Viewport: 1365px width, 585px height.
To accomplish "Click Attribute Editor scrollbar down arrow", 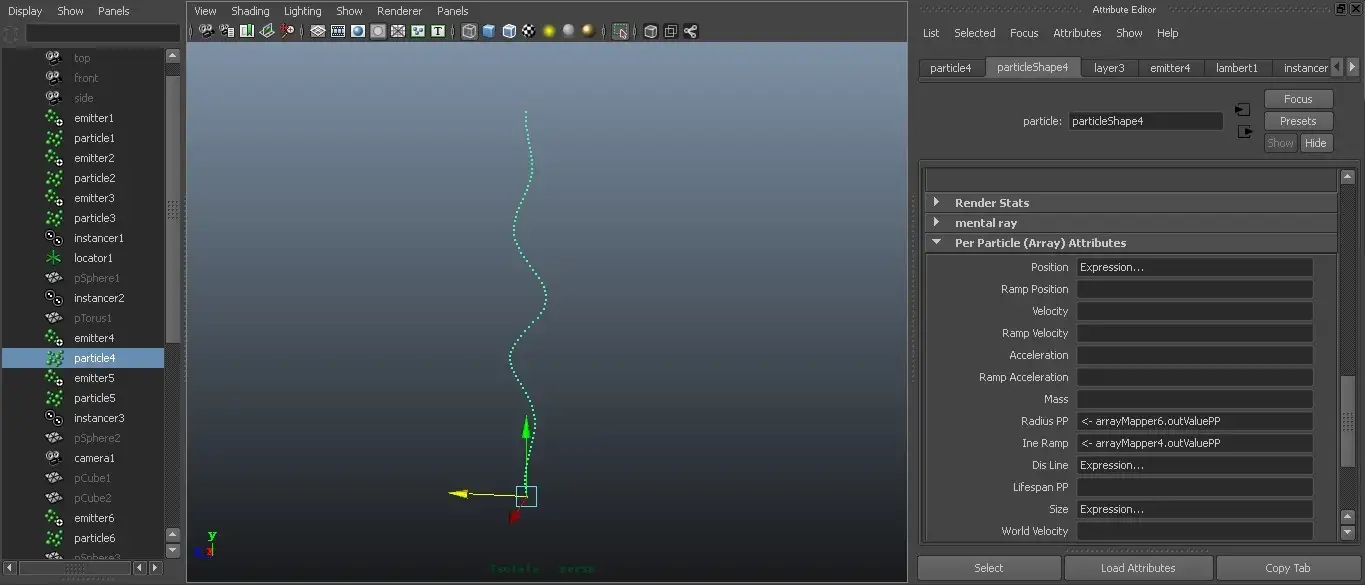I will coord(1347,535).
